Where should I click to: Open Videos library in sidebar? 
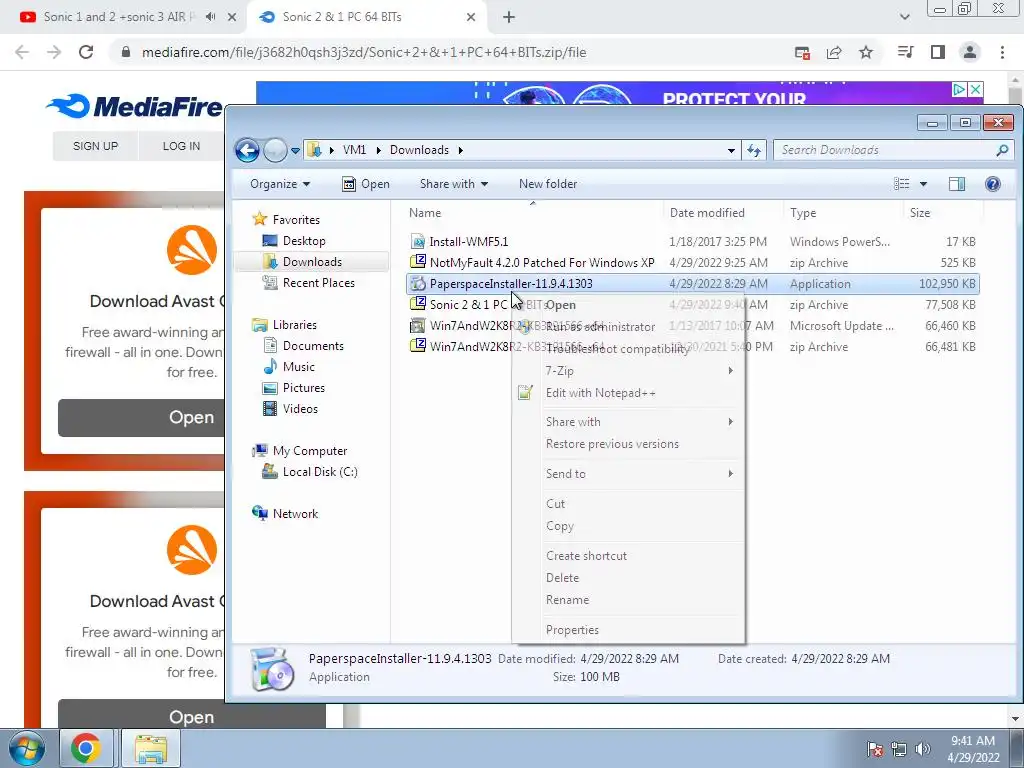coord(300,409)
